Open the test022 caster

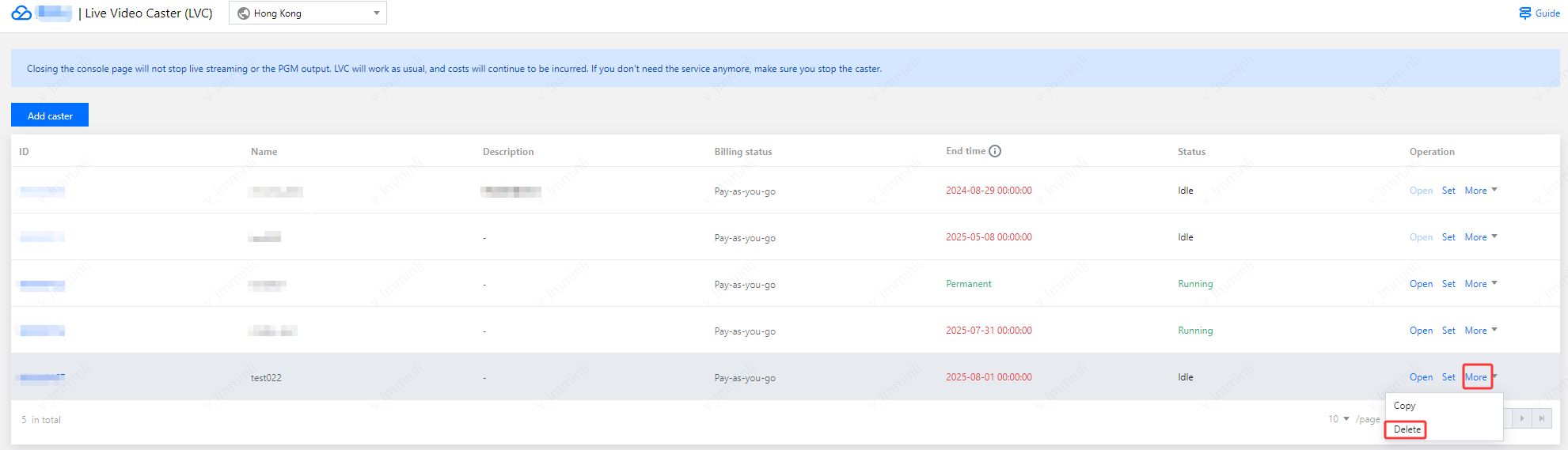click(x=1421, y=377)
